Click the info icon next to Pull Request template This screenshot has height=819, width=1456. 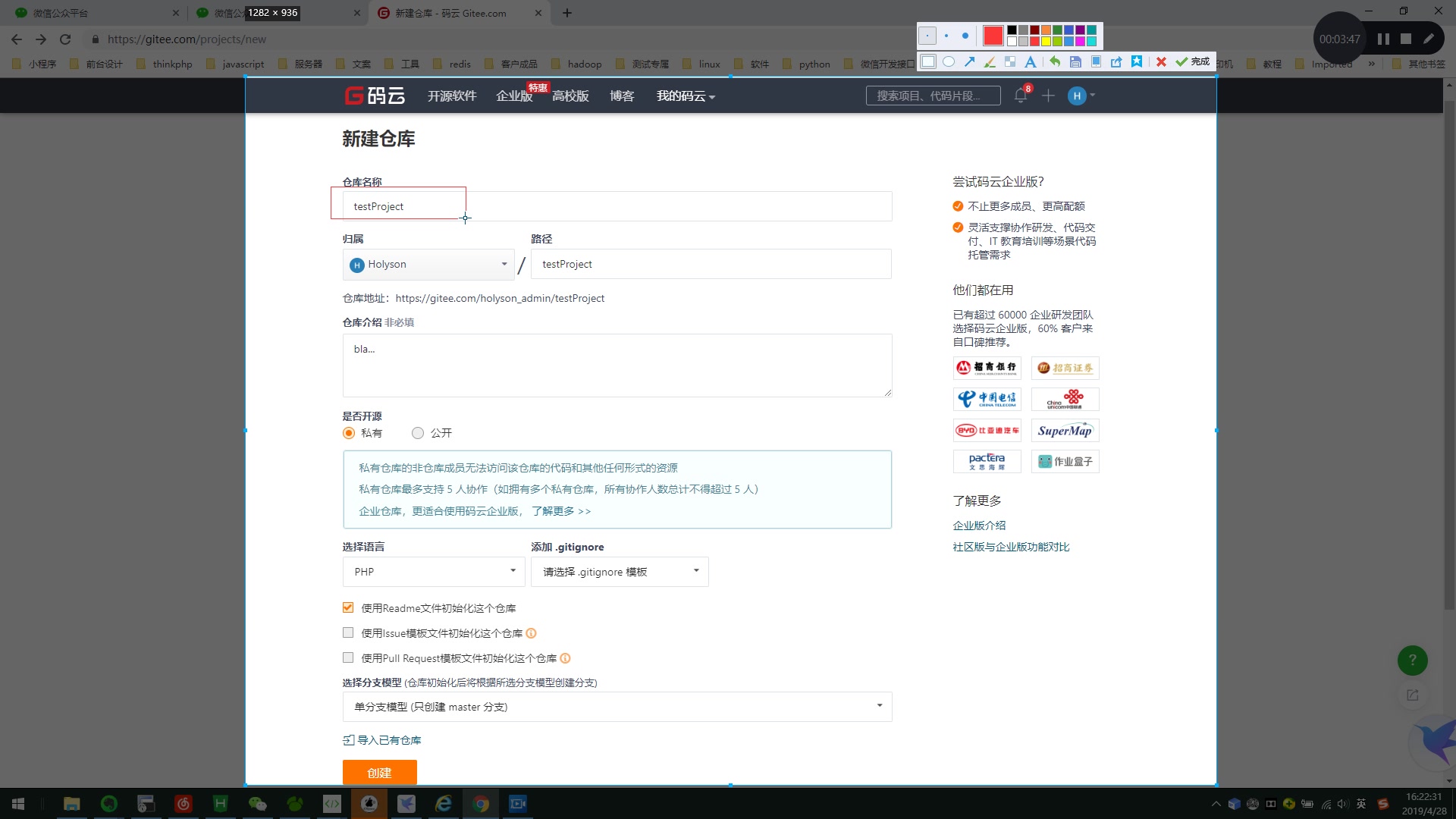[565, 658]
